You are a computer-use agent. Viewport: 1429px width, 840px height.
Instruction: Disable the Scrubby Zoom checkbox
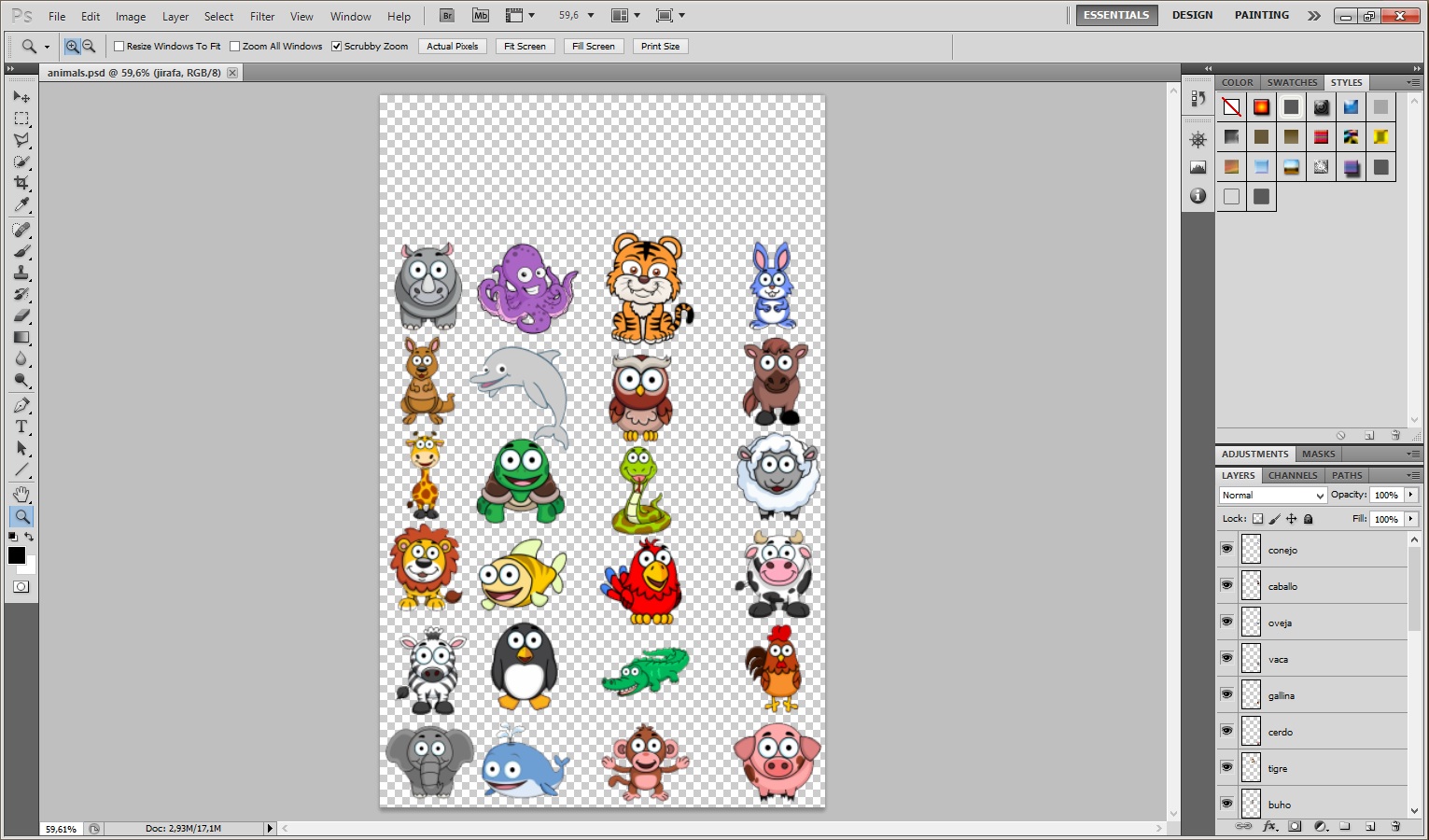(x=337, y=47)
